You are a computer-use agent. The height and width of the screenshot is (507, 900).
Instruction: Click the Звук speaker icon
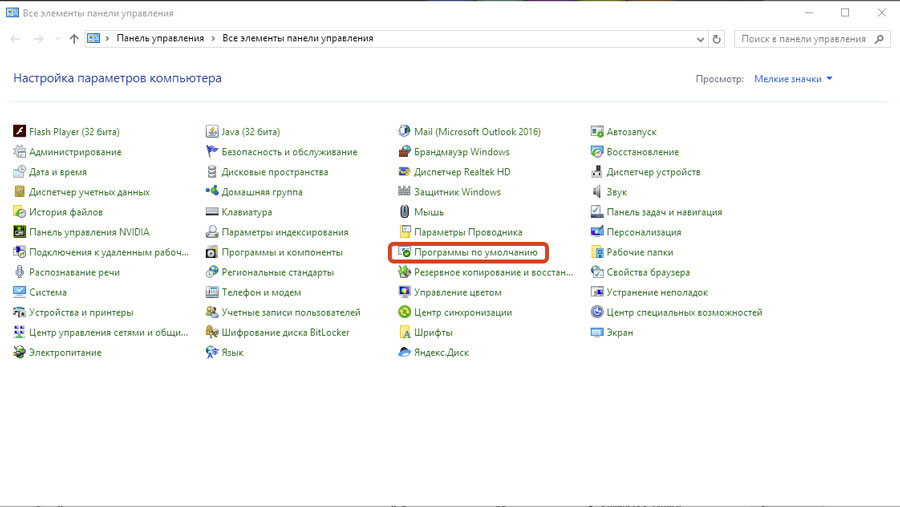click(x=597, y=192)
